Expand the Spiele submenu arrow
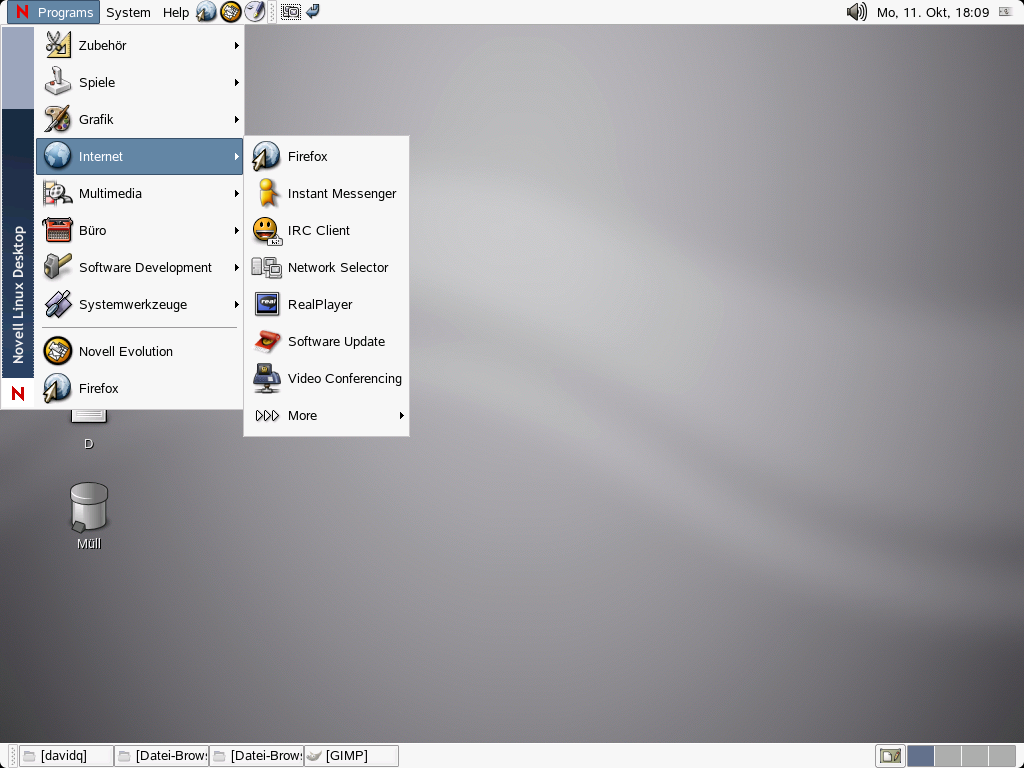Viewport: 1024px width, 768px height. click(x=236, y=82)
